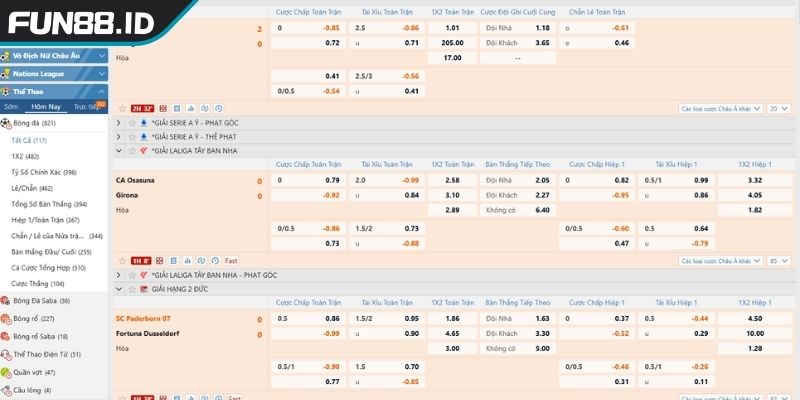Collapse the Giải Laliga Tây Ban Nha league
This screenshot has width=800, height=400.
coord(119,150)
